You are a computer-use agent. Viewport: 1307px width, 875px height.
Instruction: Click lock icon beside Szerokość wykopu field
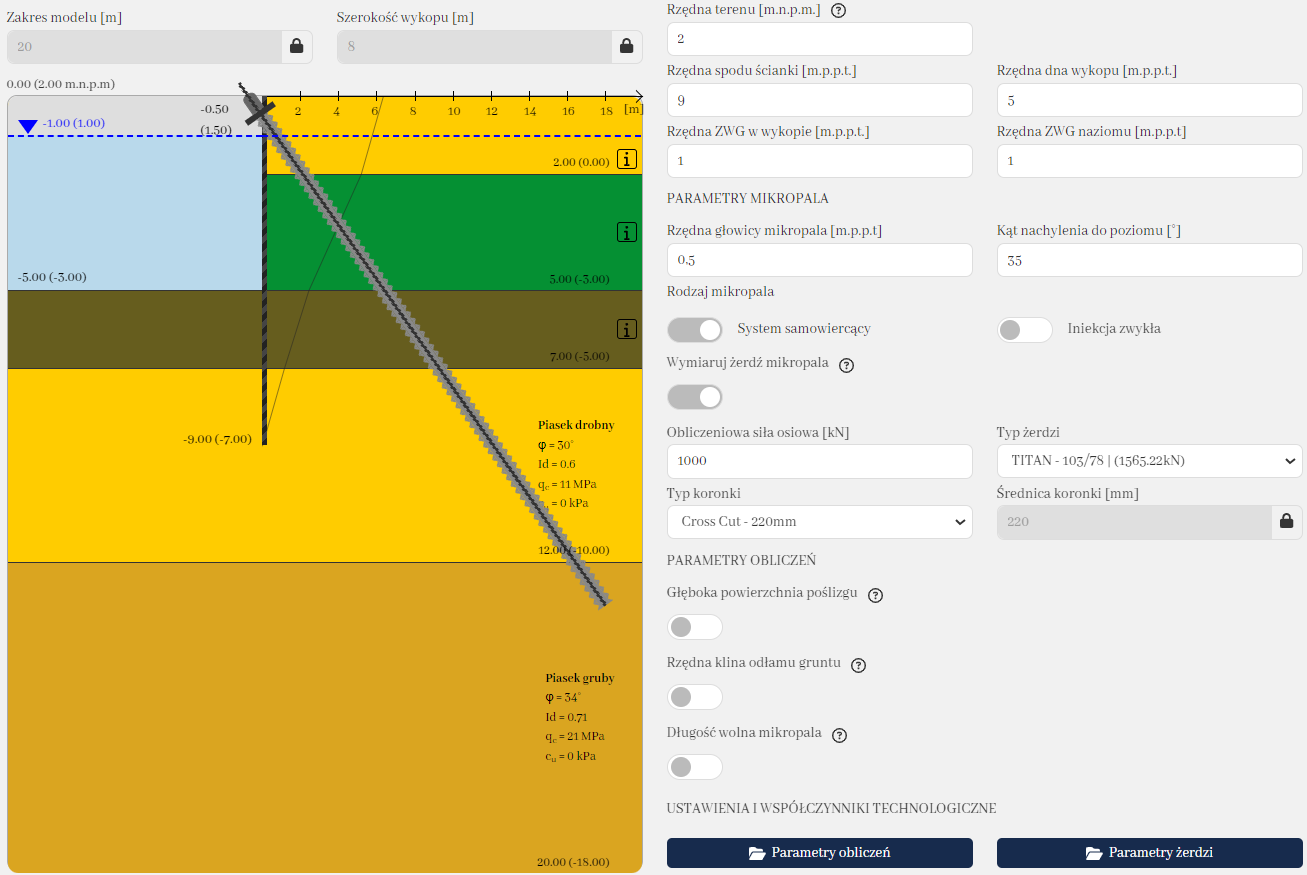click(626, 46)
